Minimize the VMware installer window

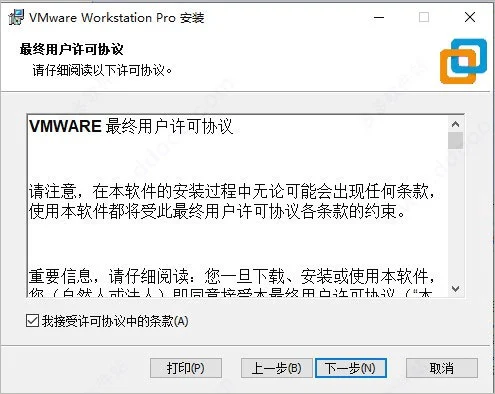pos(379,17)
